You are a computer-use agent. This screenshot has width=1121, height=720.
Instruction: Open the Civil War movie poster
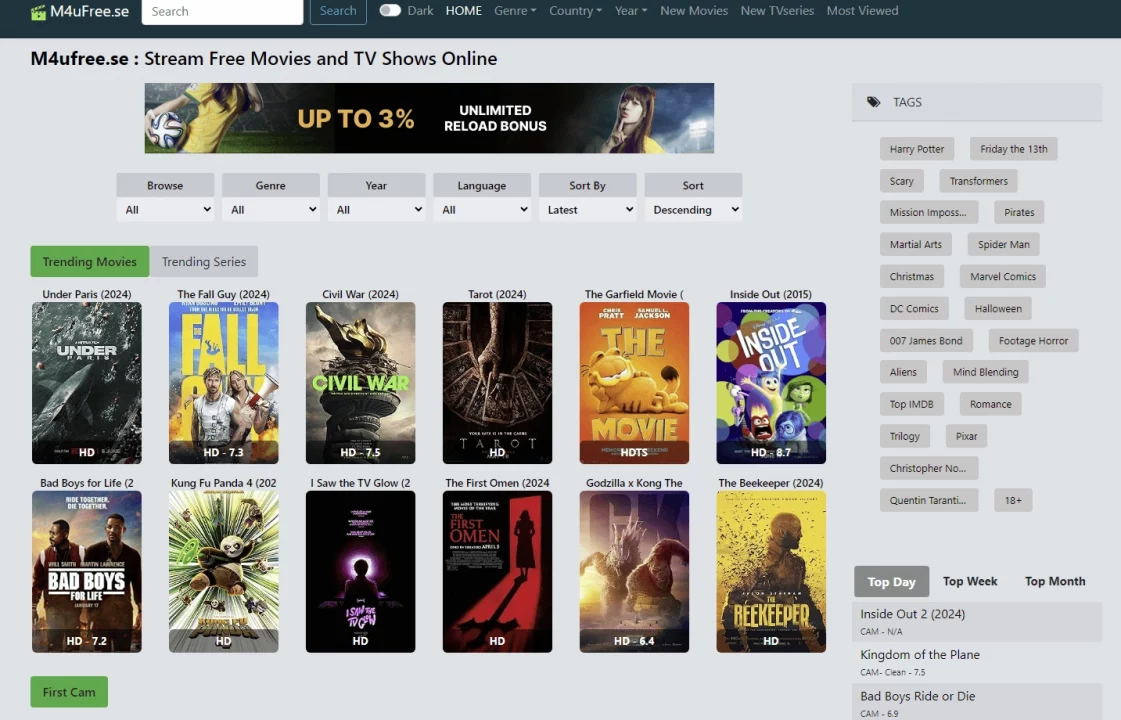tap(360, 383)
